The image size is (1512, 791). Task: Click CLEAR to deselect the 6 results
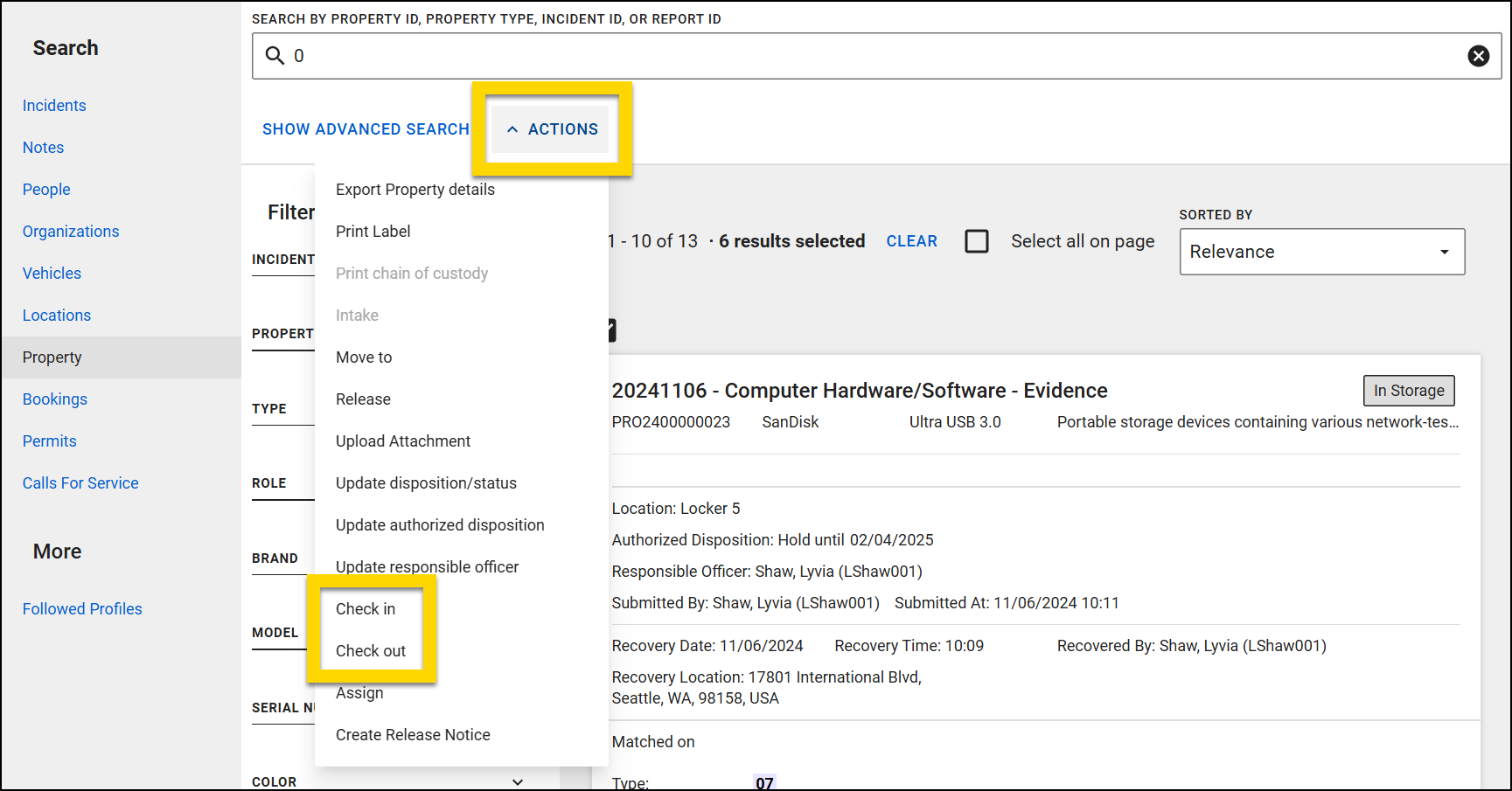click(912, 240)
